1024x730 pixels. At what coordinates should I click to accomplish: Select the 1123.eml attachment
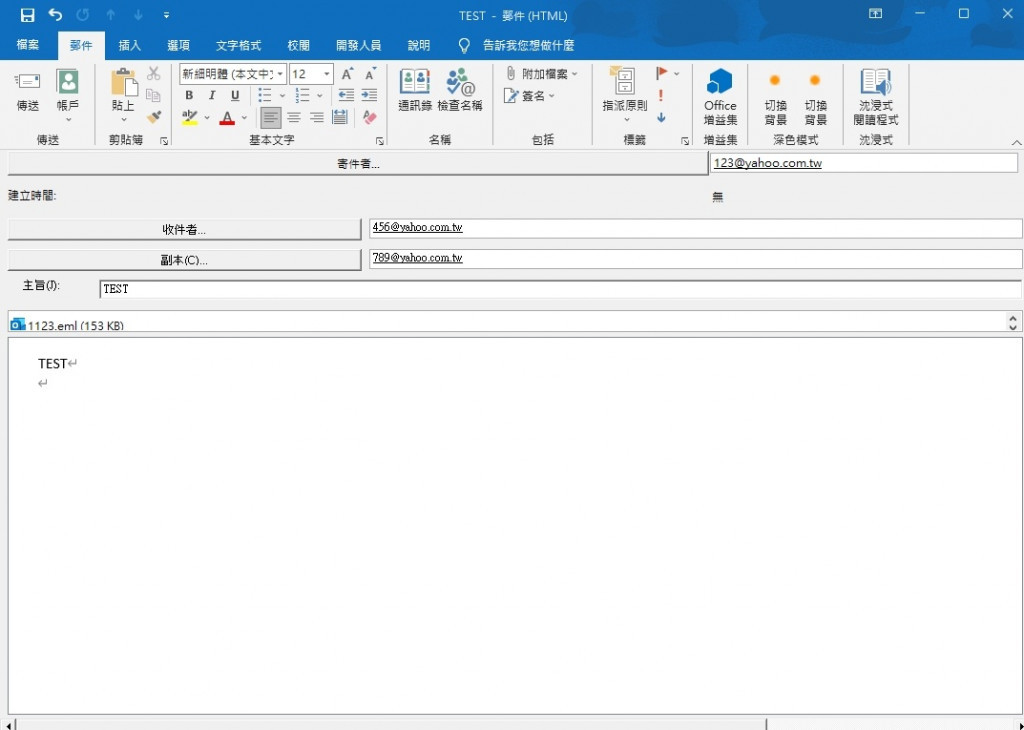tap(67, 325)
